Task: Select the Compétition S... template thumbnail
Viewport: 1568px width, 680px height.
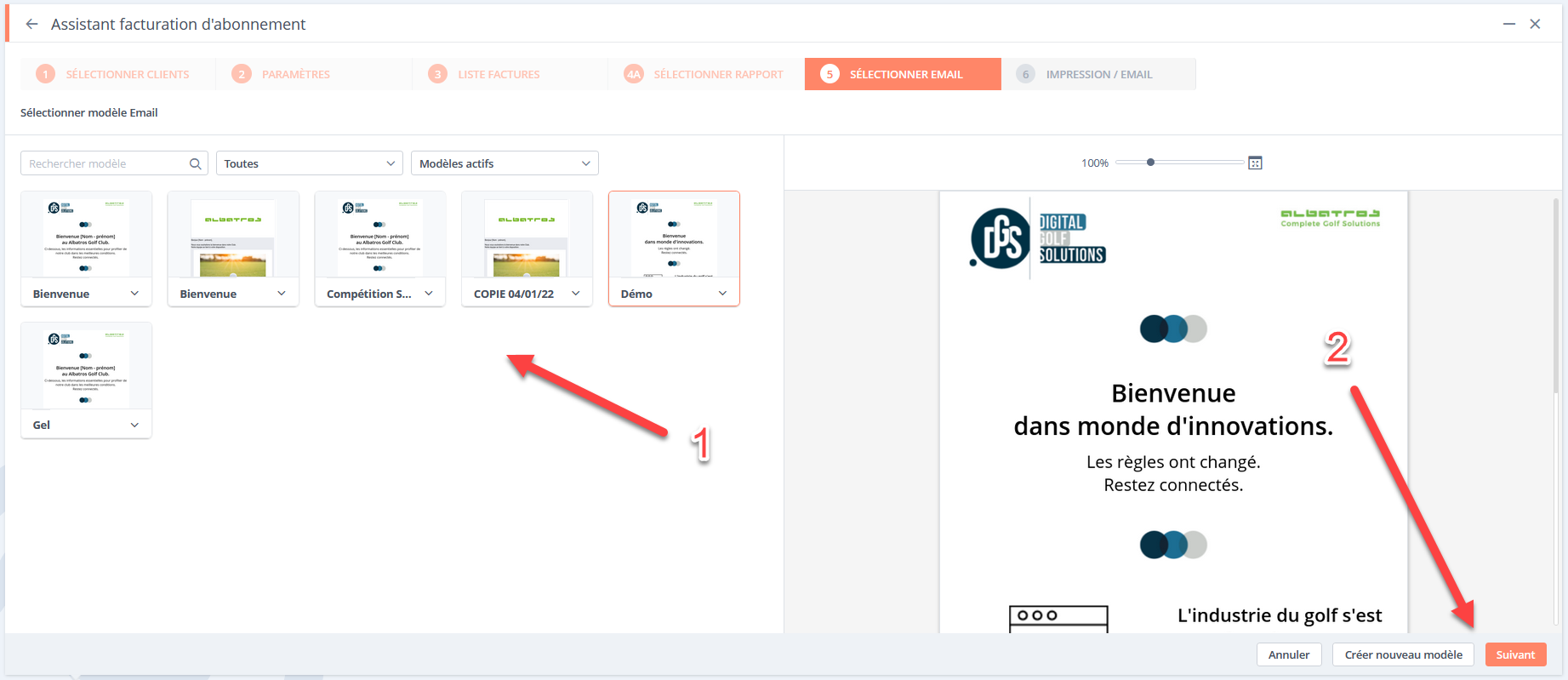Action: [x=380, y=236]
